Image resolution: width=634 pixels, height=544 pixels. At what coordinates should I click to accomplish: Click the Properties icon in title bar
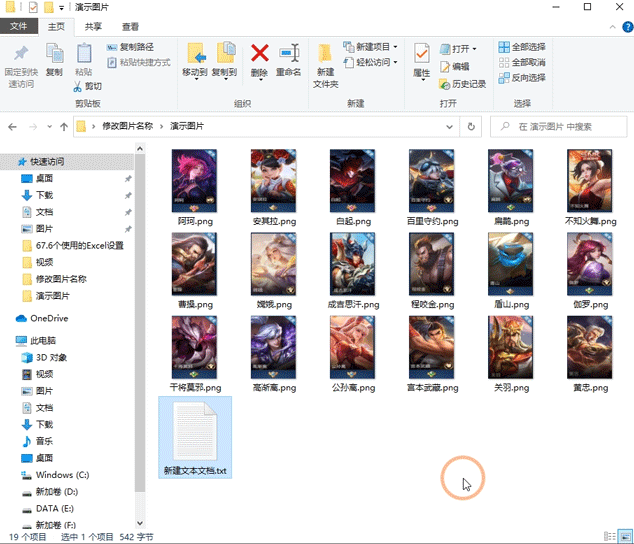[x=33, y=7]
